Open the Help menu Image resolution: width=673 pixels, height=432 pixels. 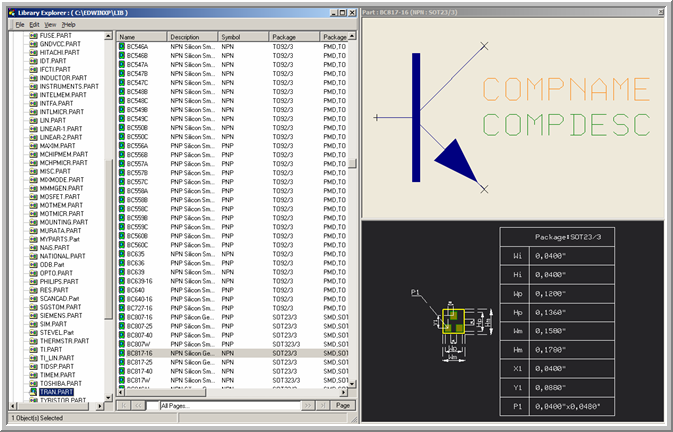68,25
